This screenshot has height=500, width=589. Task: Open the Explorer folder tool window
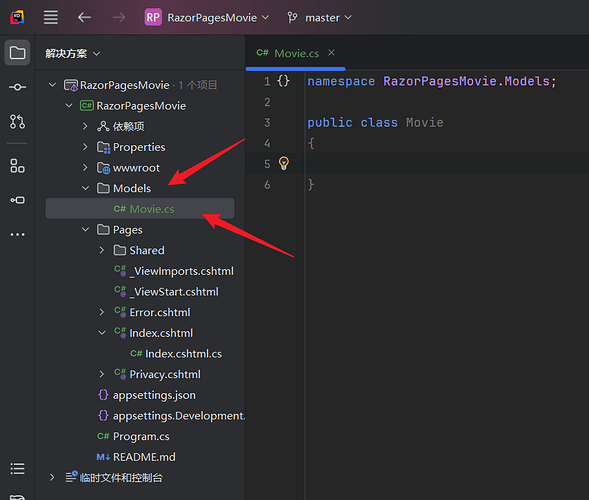point(17,53)
